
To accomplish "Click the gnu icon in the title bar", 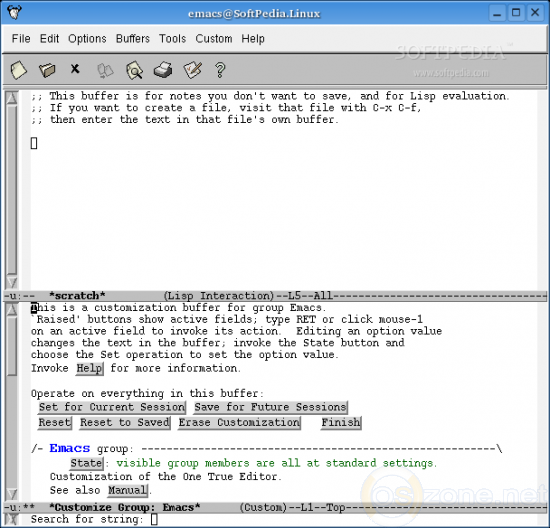I will click(x=14, y=13).
